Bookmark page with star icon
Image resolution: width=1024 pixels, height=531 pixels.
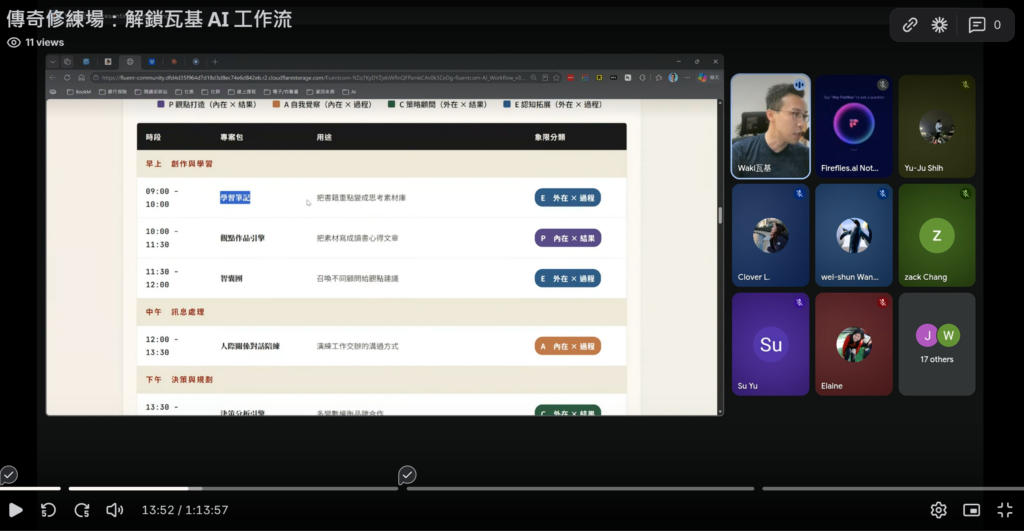[x=556, y=78]
